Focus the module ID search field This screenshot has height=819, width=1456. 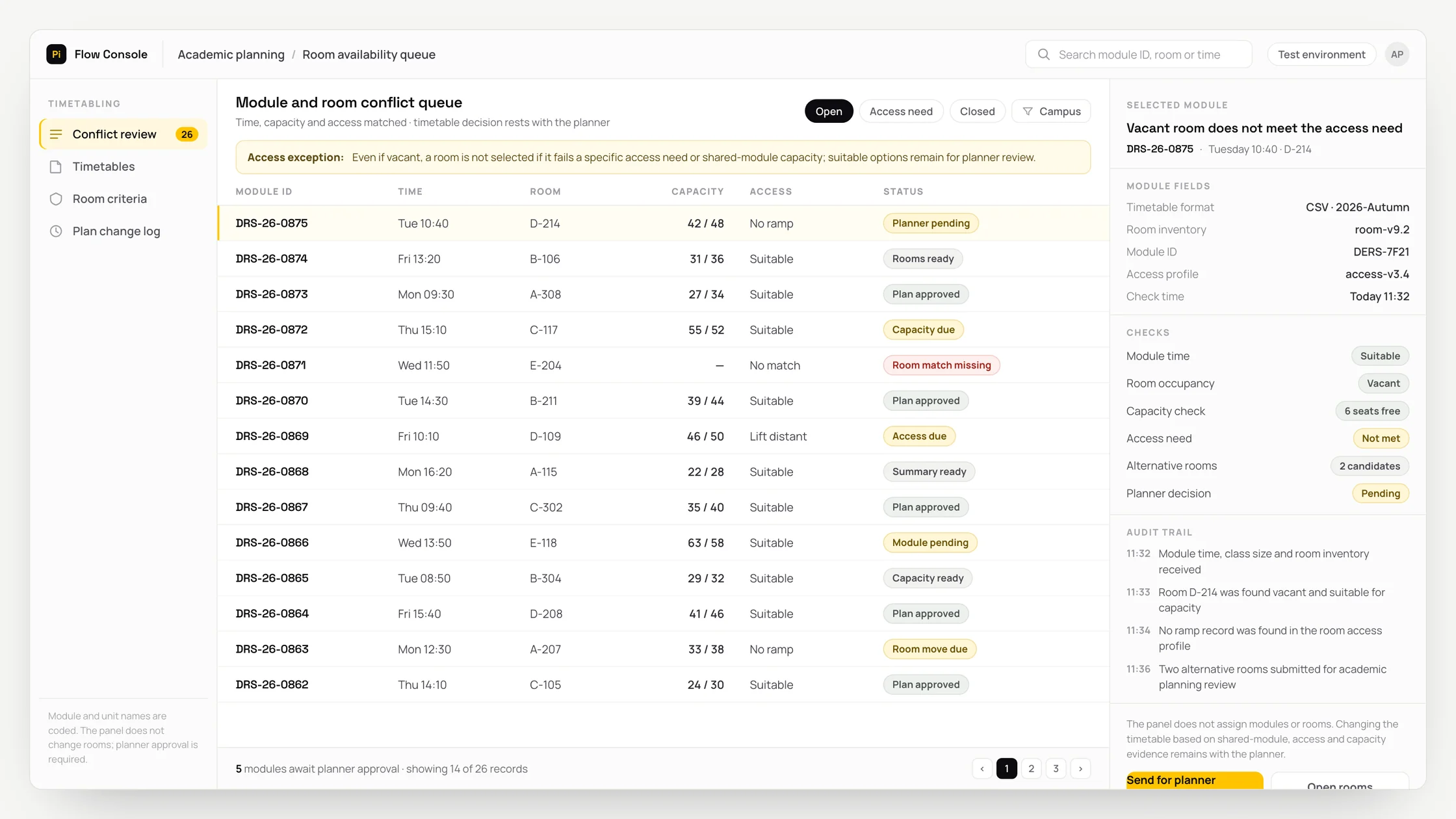(x=1139, y=55)
